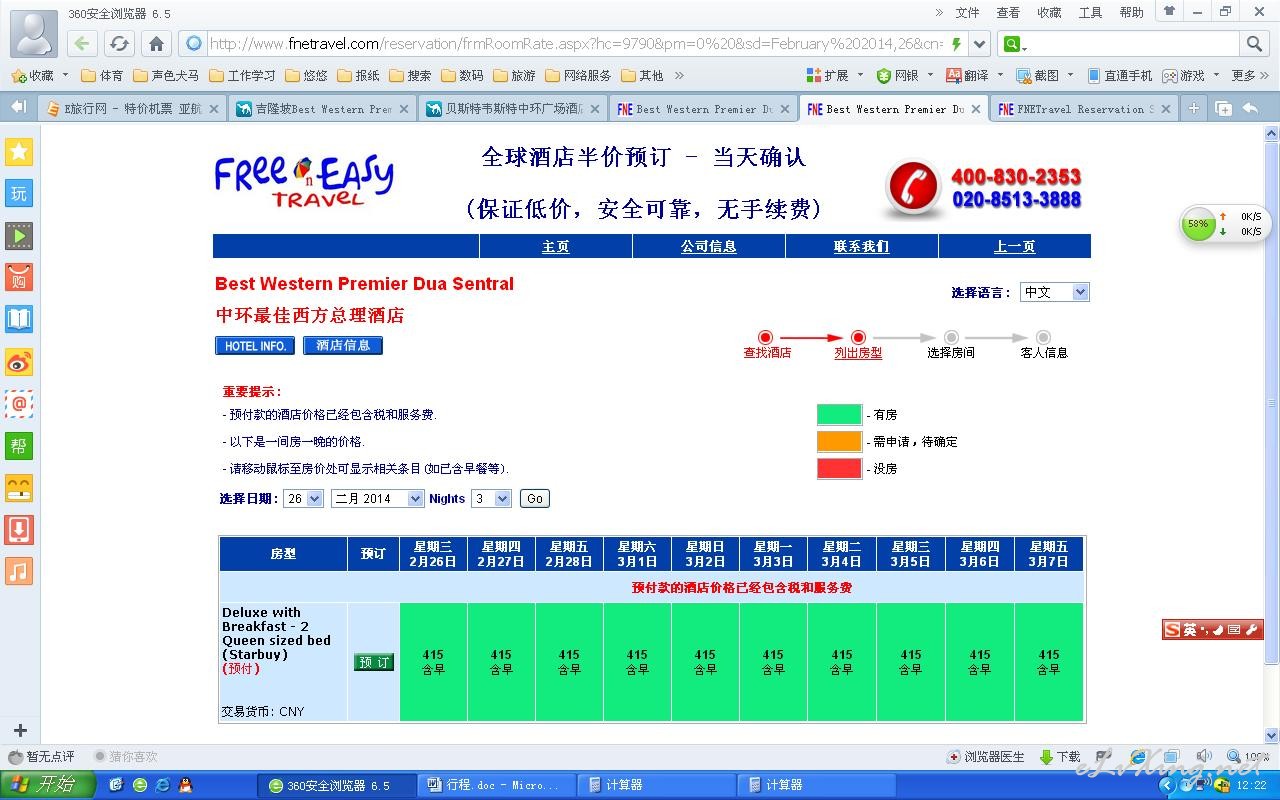This screenshot has width=1280, height=800.
Task: Open the 工具 menu
Action: click(x=1090, y=13)
